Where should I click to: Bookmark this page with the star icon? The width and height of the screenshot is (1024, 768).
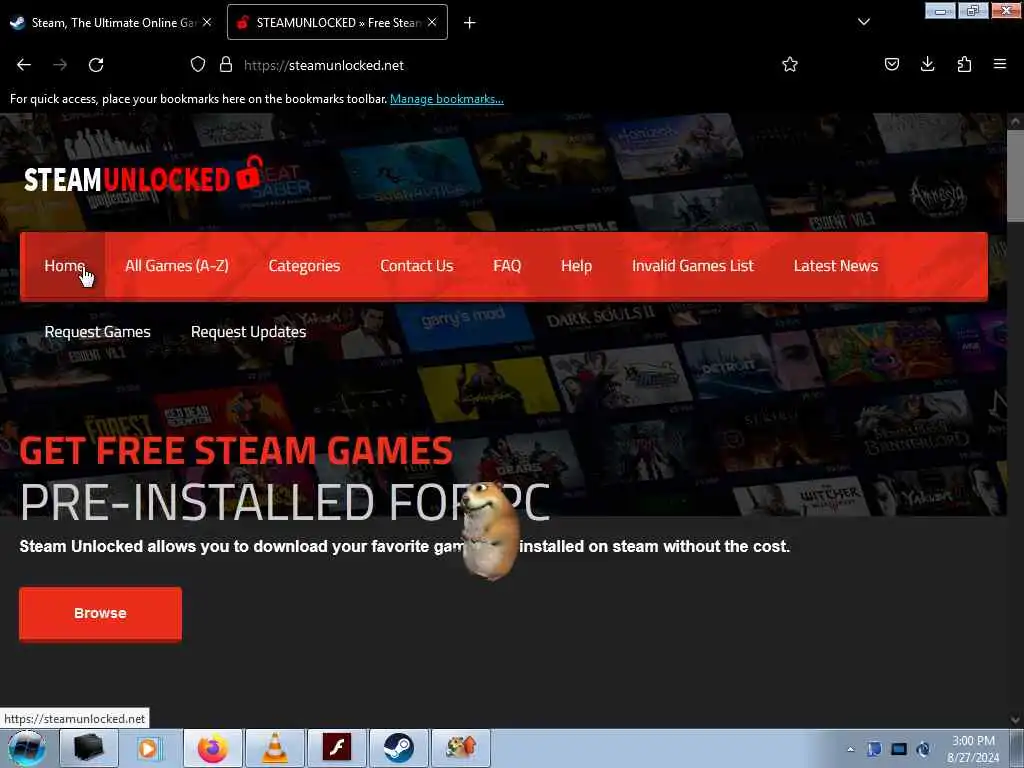point(790,65)
